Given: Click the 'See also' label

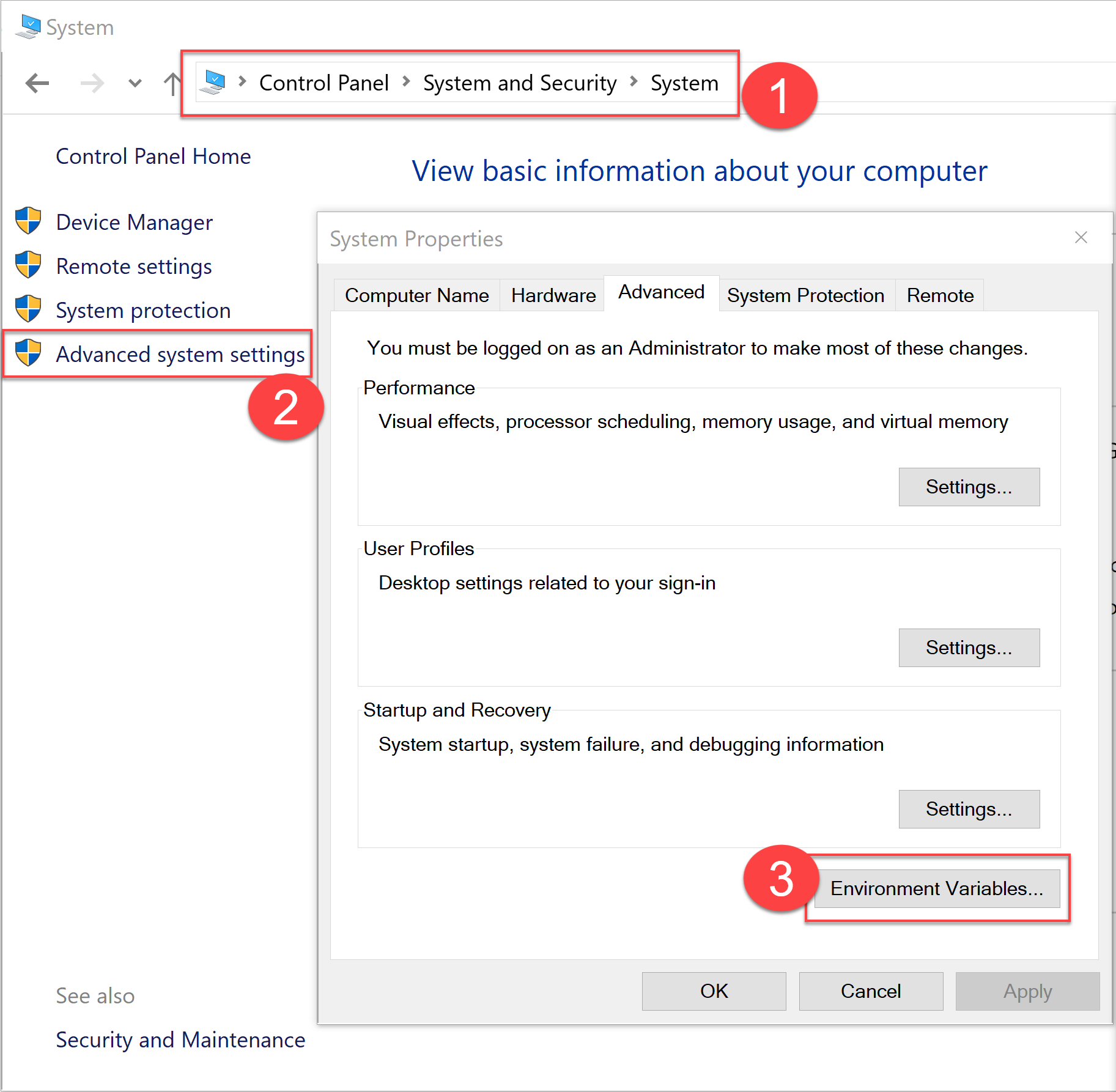Looking at the screenshot, I should [95, 996].
